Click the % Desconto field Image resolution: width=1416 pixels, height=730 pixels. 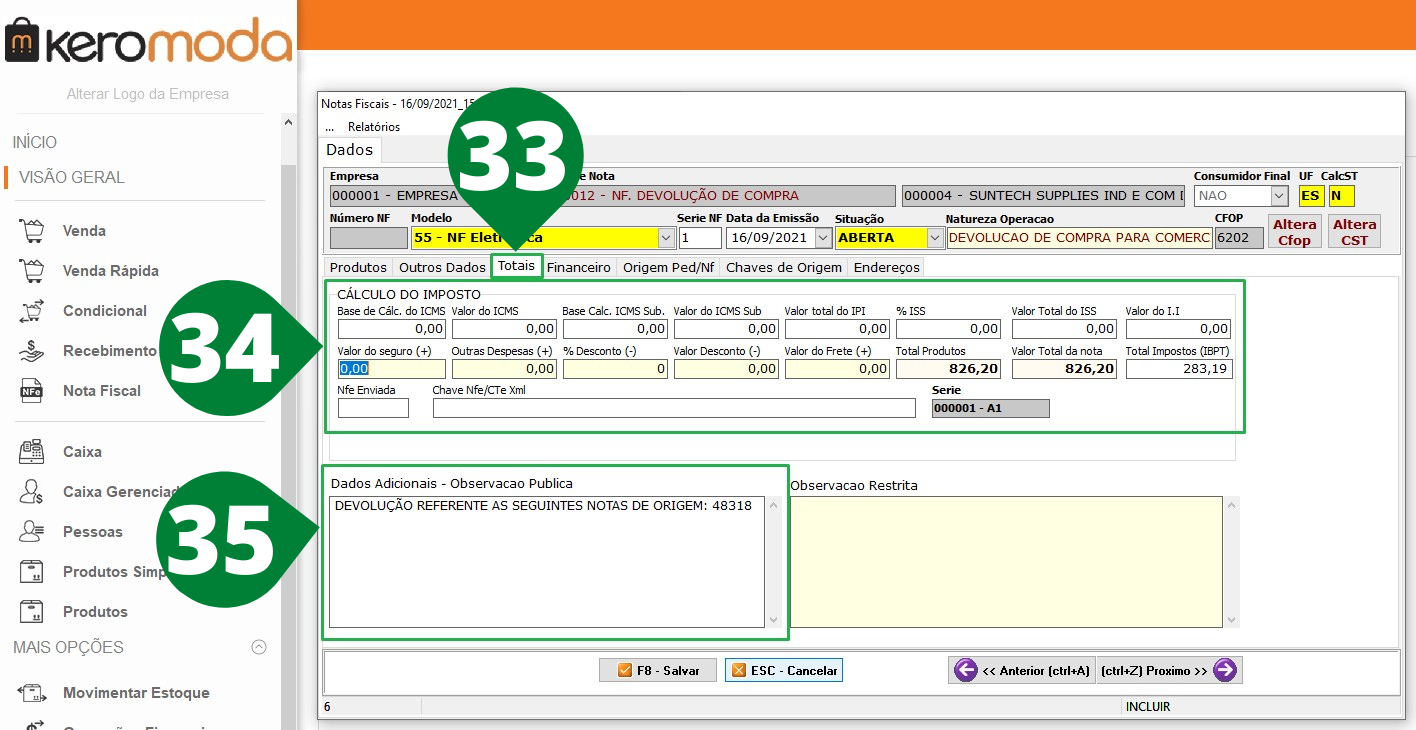pyautogui.click(x=615, y=369)
